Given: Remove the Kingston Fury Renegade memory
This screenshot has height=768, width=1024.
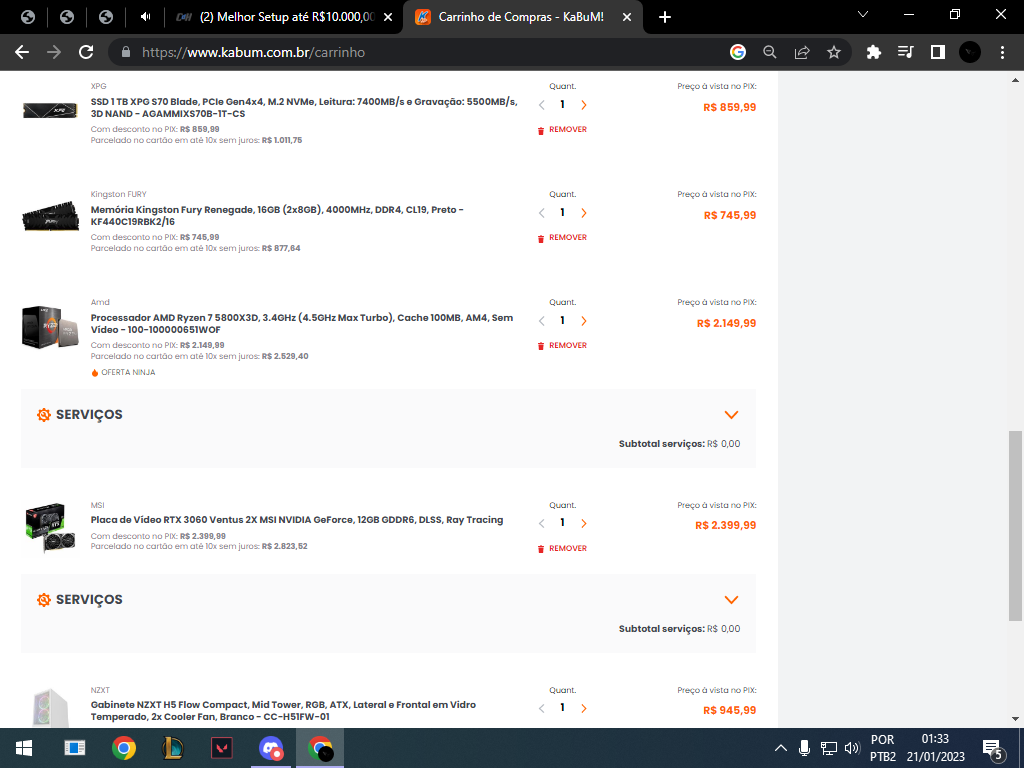Looking at the screenshot, I should (562, 238).
